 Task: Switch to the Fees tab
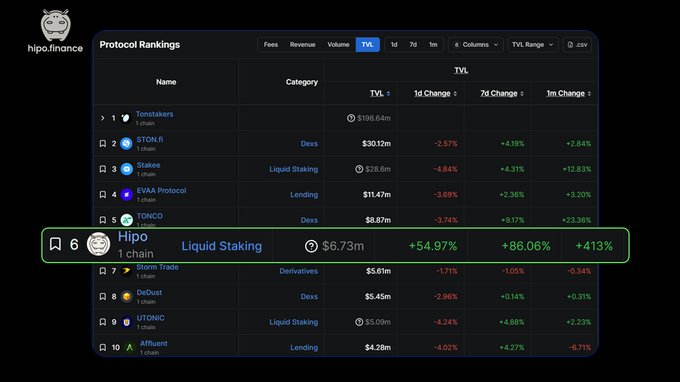(x=271, y=45)
